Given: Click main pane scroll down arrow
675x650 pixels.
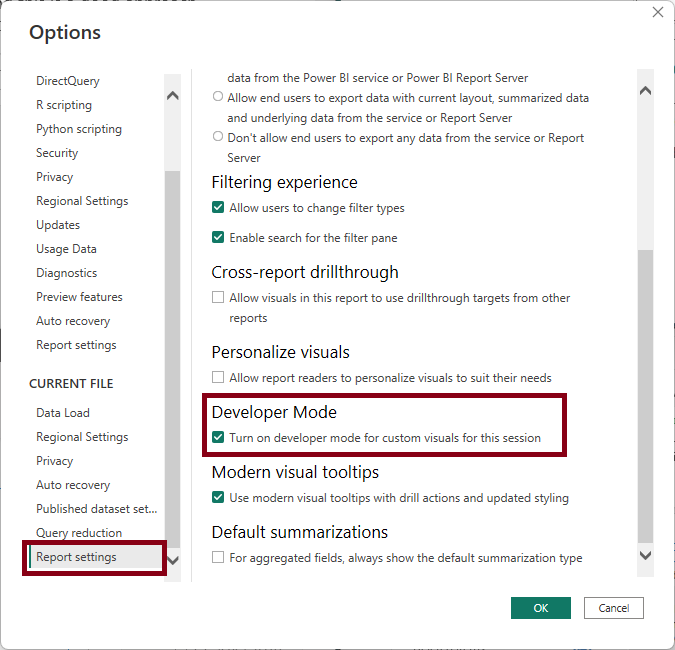Looking at the screenshot, I should coord(645,555).
